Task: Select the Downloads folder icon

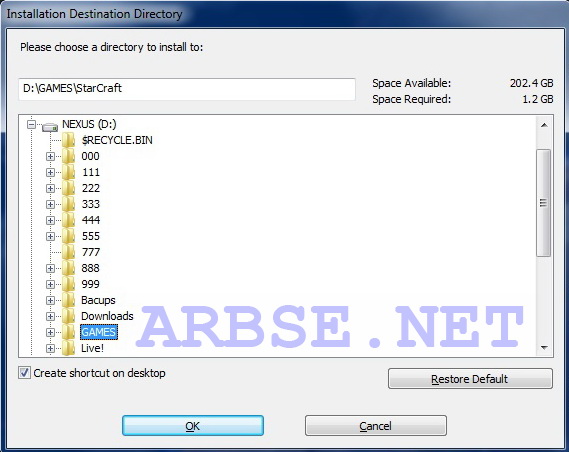Action: [x=69, y=316]
